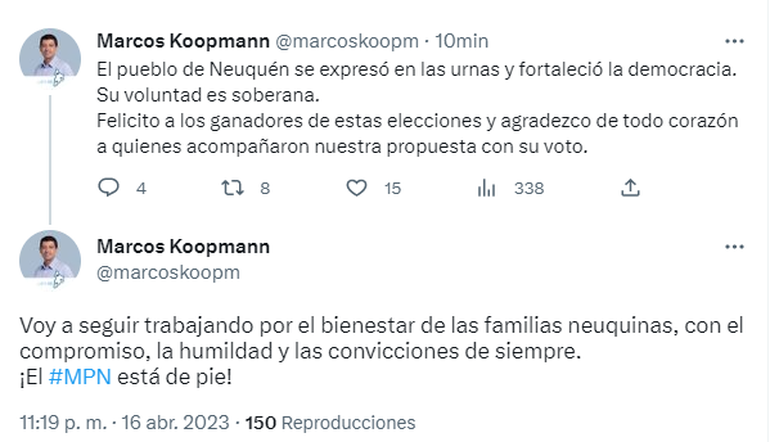This screenshot has height=442, width=770.
Task: Open more options on the second tweet
Action: click(x=735, y=247)
